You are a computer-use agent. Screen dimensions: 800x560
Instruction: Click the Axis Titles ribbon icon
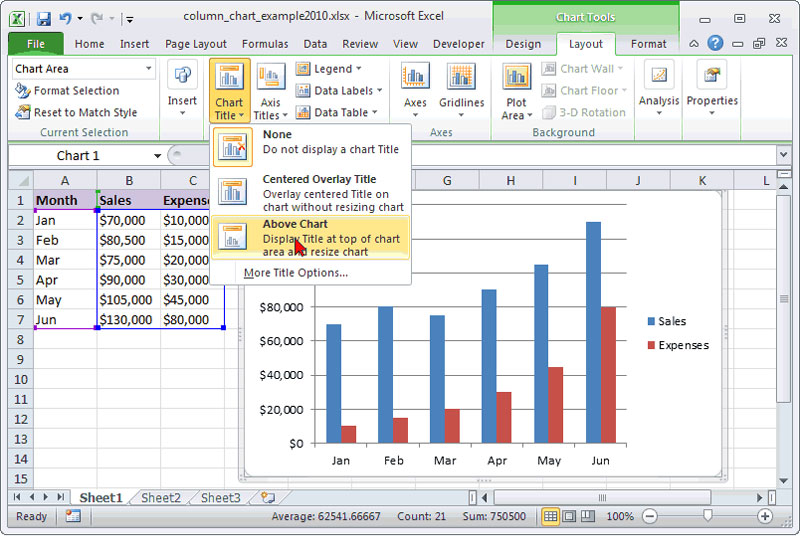270,78
